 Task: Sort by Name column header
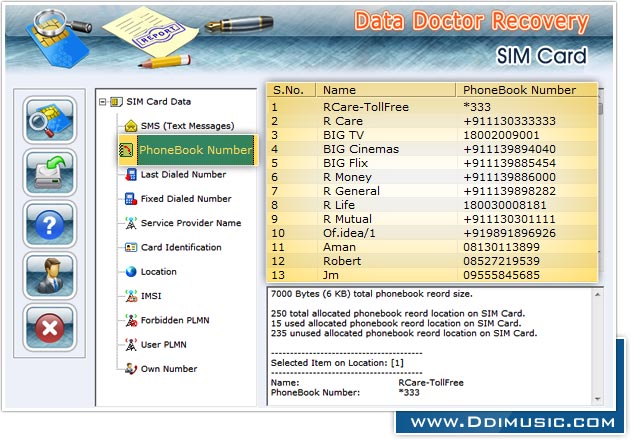pos(386,90)
